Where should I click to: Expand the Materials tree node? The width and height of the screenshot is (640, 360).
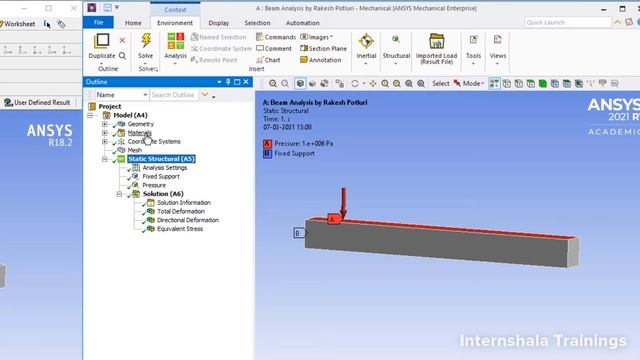[x=105, y=133]
